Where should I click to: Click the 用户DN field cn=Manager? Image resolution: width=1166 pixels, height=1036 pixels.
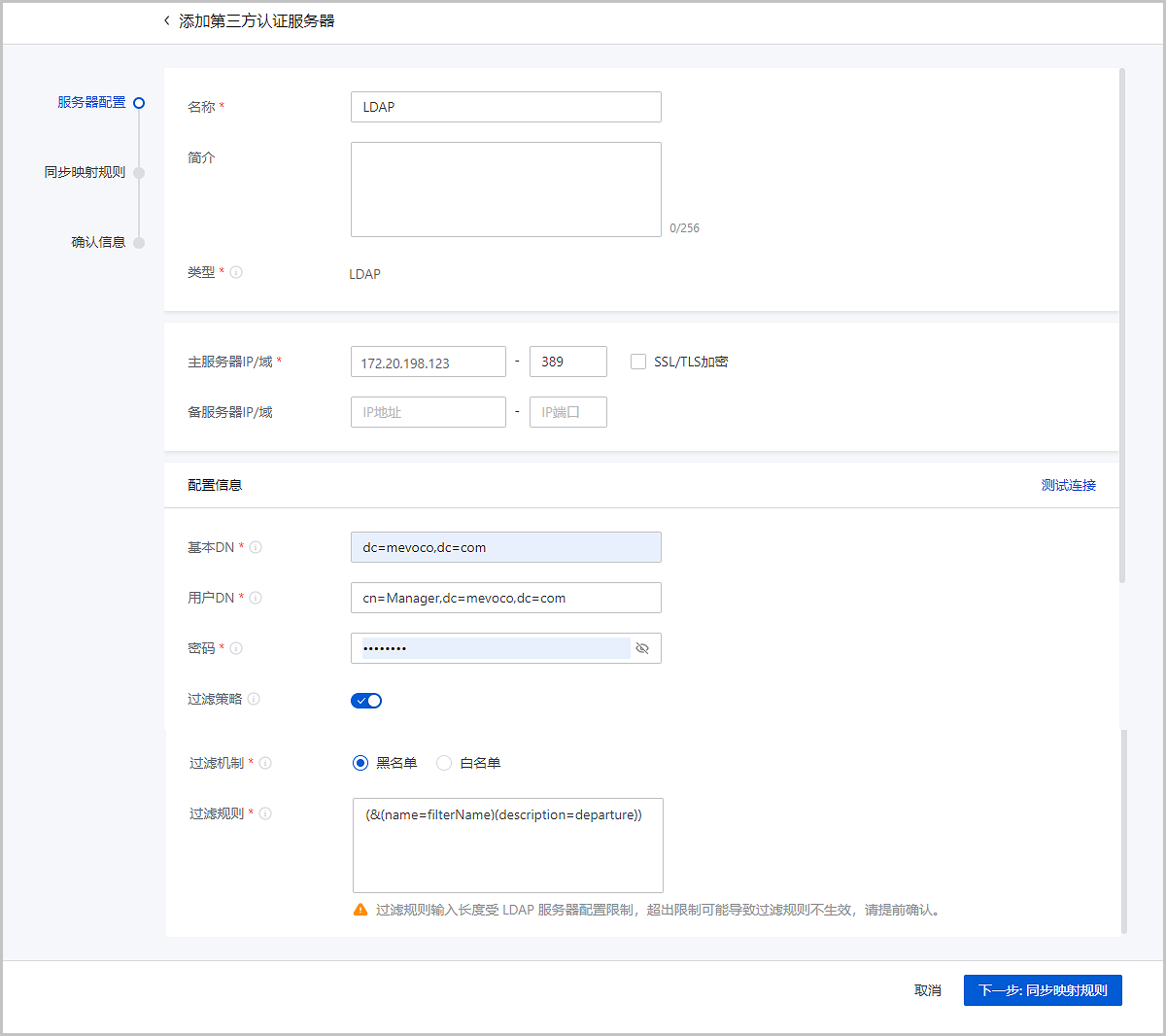[x=506, y=598]
